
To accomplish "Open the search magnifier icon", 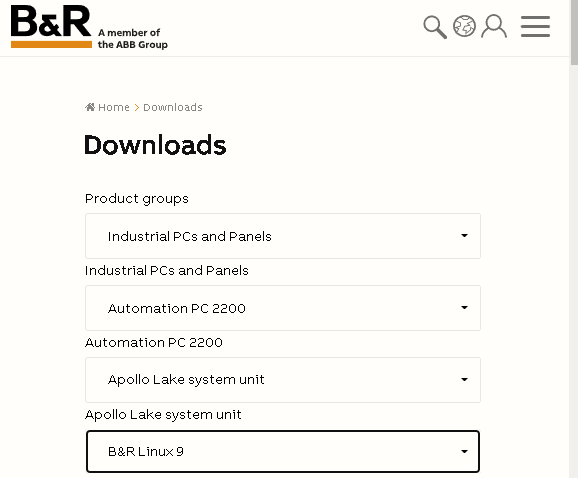I will tap(435, 27).
